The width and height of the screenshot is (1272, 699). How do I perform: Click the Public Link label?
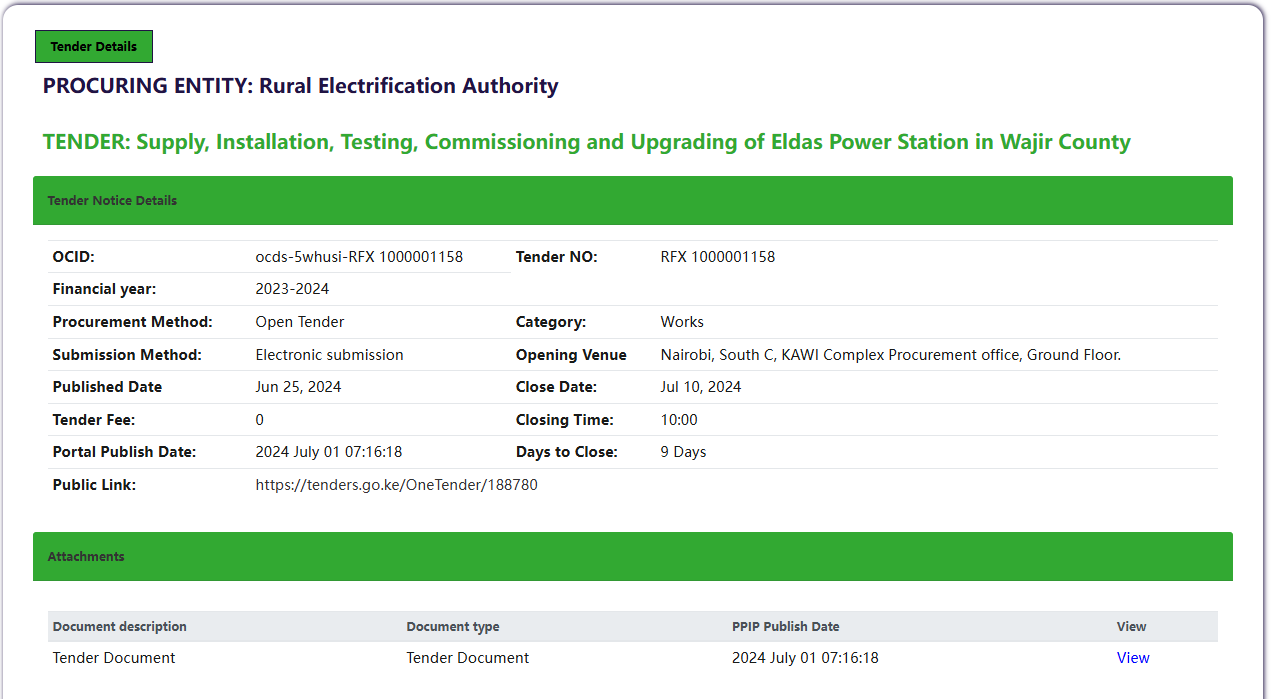tap(94, 485)
